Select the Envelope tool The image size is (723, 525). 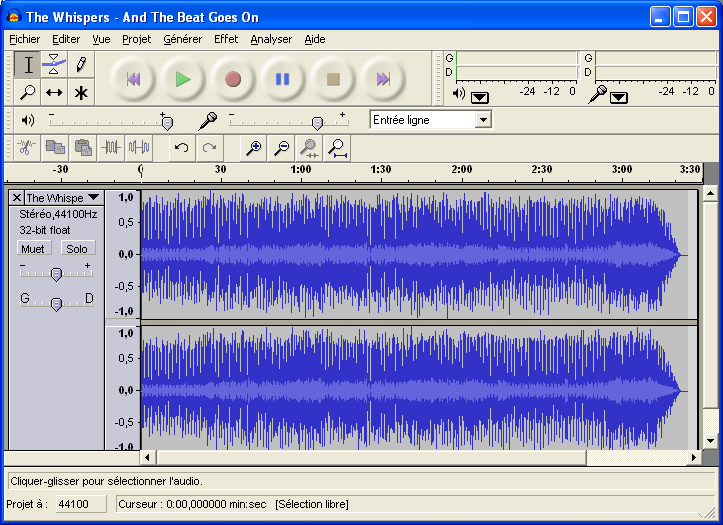54,65
